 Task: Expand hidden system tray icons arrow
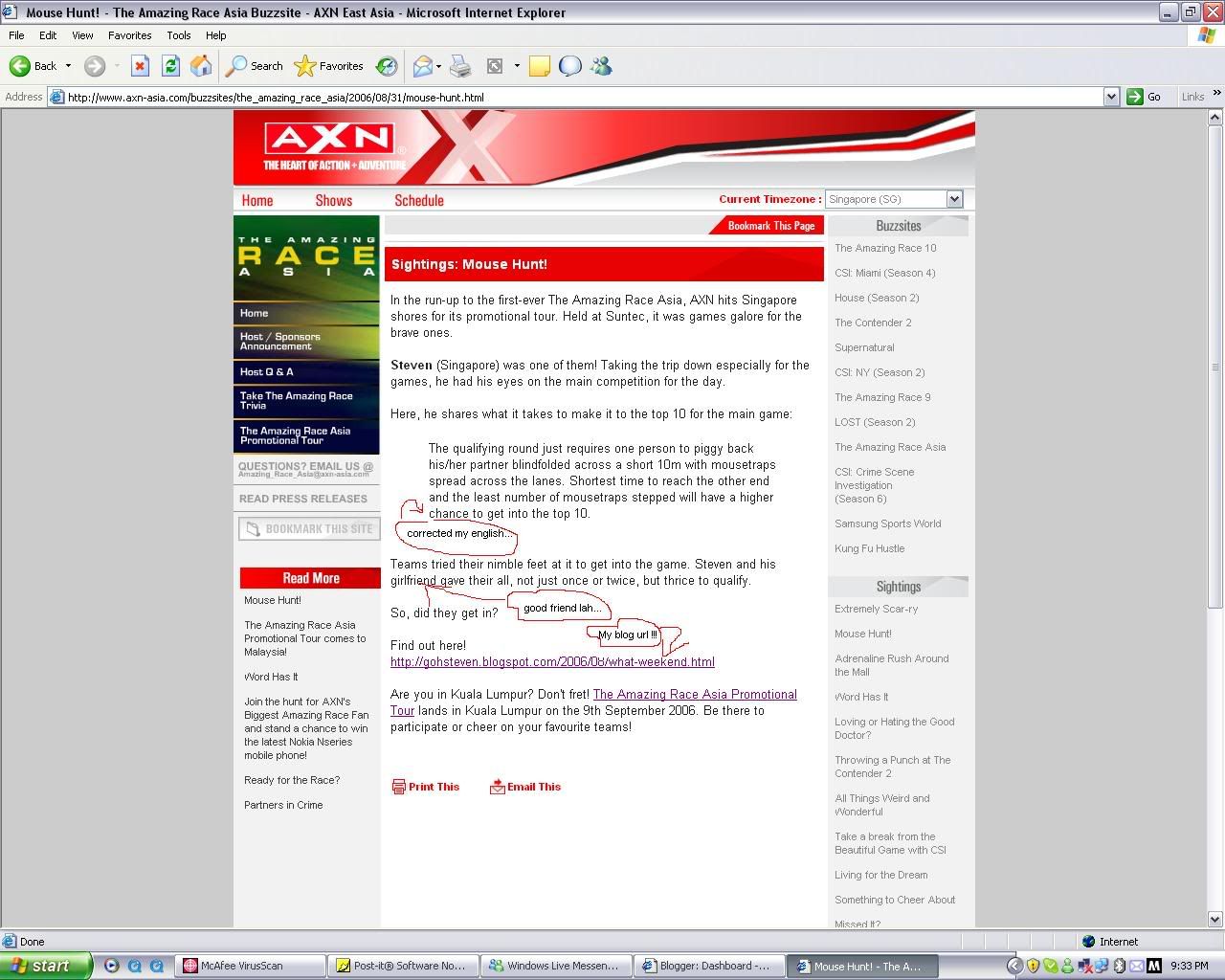click(x=1015, y=966)
